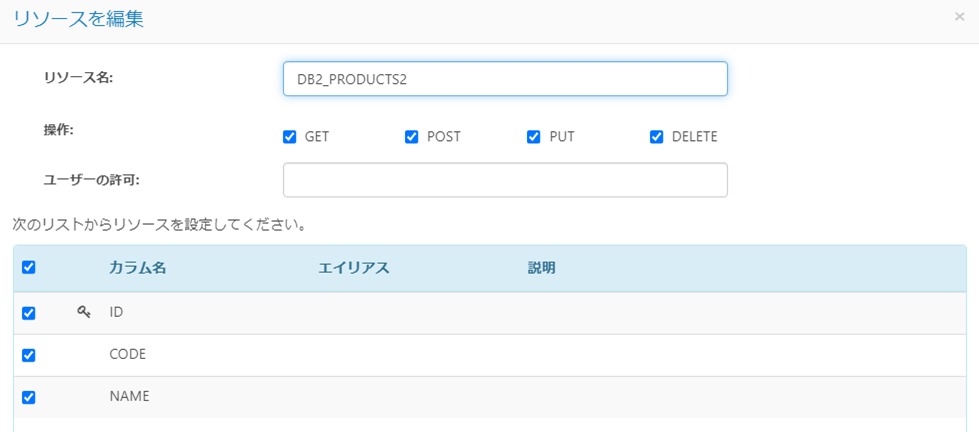Toggle the select-all columns header checkbox

[x=29, y=268]
